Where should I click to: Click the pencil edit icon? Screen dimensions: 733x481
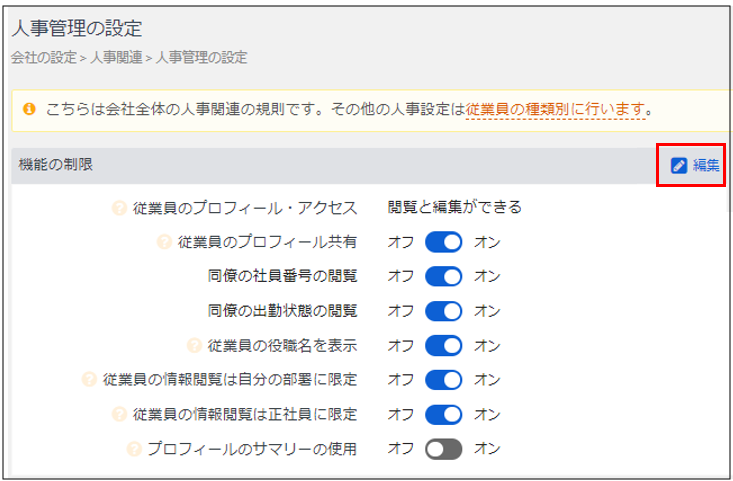[x=679, y=165]
